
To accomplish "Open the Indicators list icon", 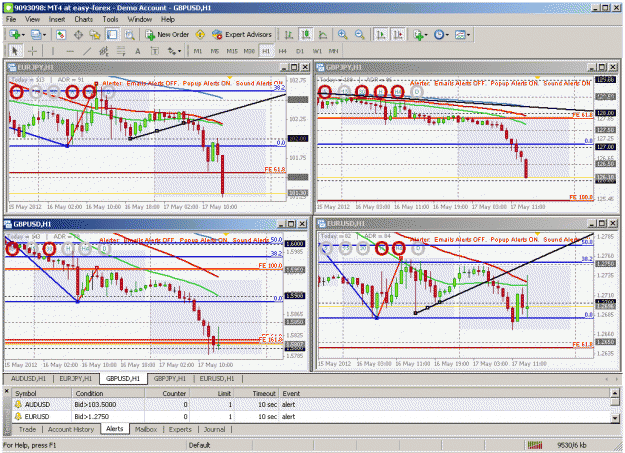I will coord(418,35).
